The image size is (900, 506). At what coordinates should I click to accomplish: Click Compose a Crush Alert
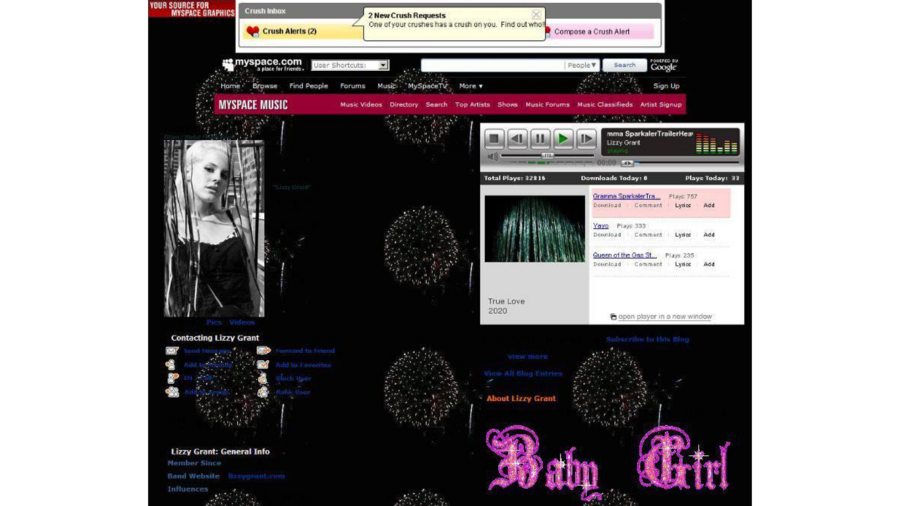coord(592,32)
